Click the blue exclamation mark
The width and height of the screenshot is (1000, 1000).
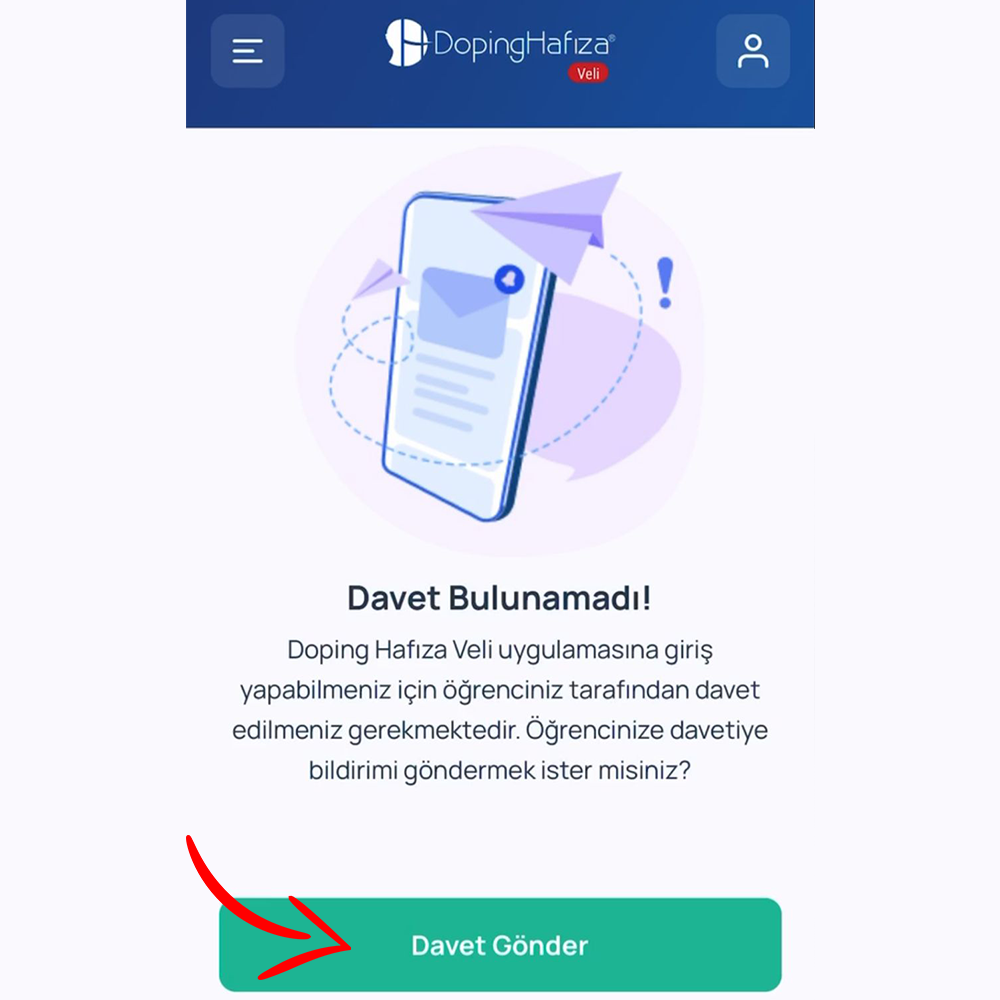pos(665,283)
